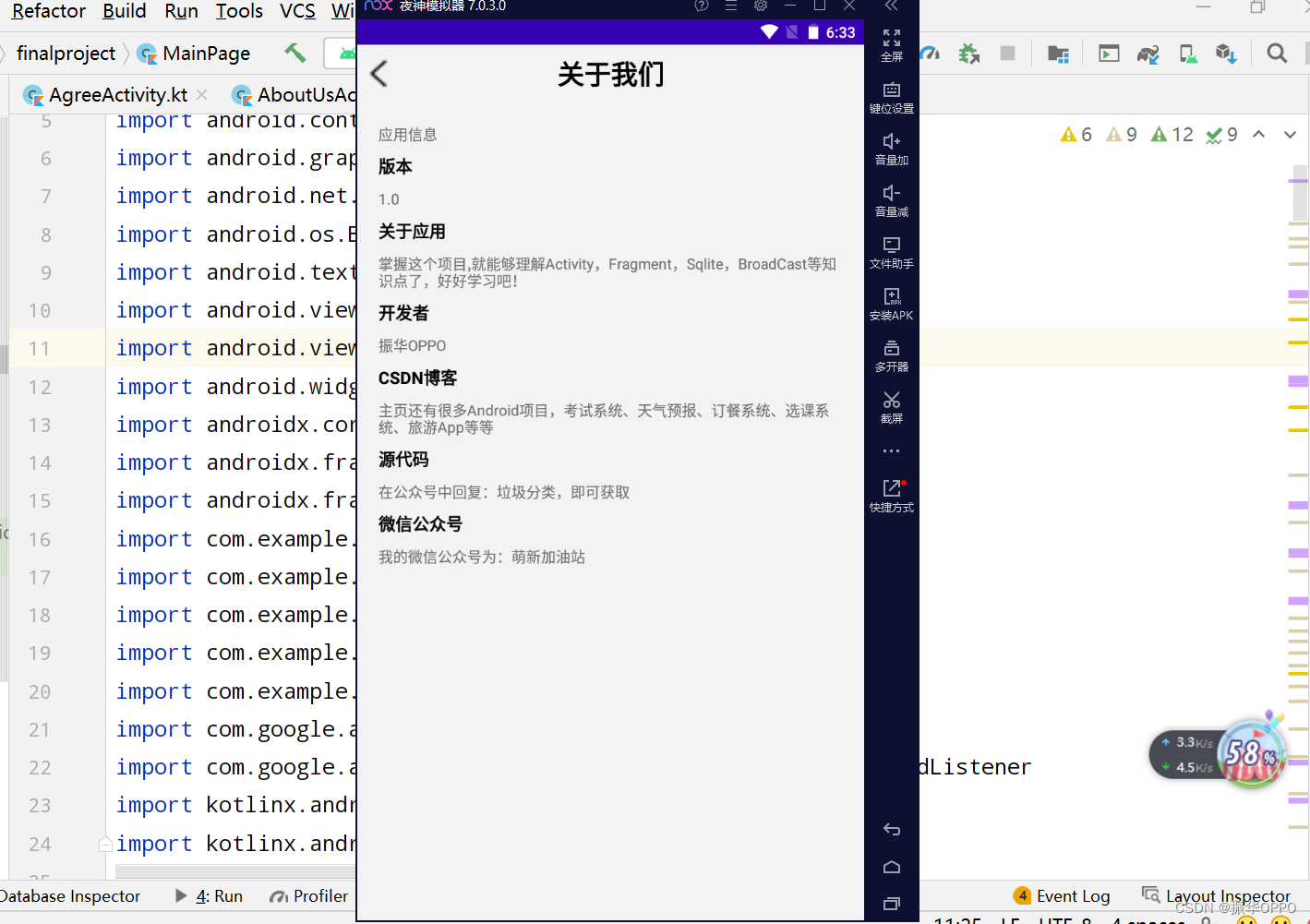The height and width of the screenshot is (924, 1310).
Task: Open the Build menu
Action: click(x=125, y=11)
